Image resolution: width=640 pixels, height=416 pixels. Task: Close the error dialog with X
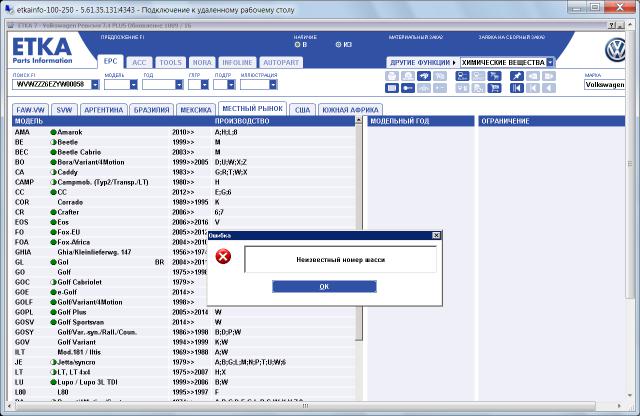click(436, 235)
